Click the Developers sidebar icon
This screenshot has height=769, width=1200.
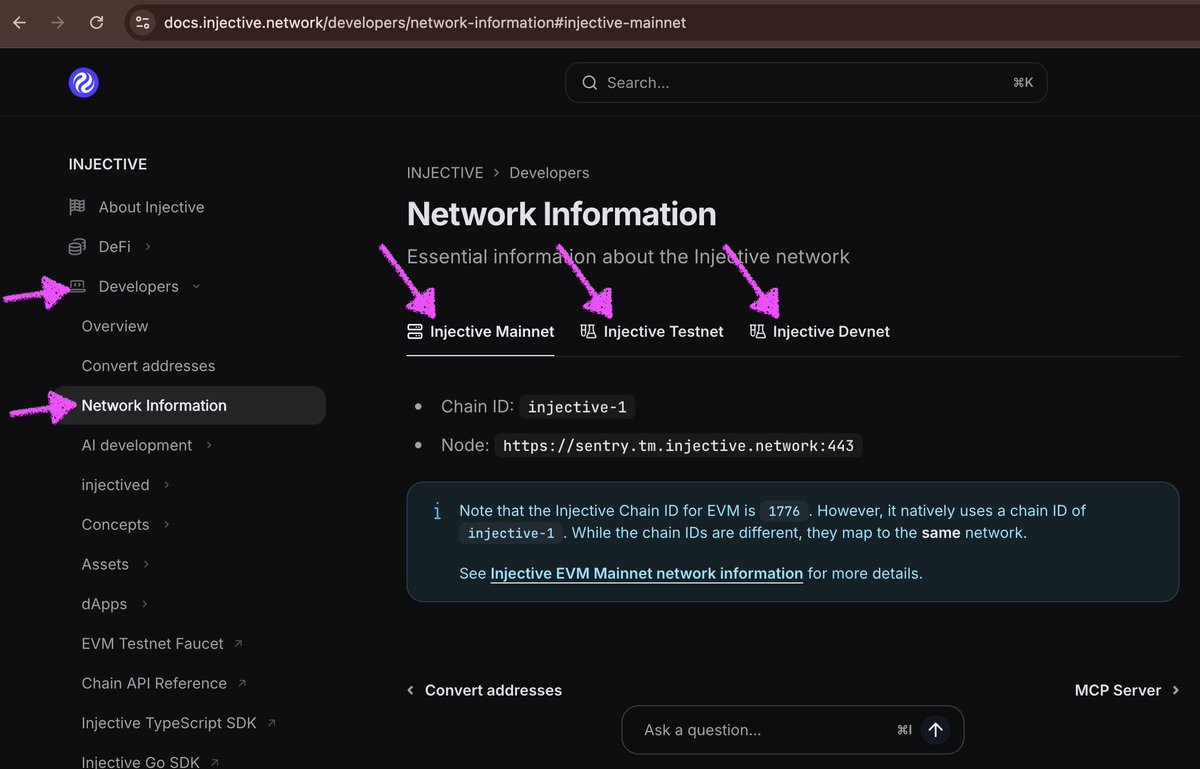click(77, 286)
